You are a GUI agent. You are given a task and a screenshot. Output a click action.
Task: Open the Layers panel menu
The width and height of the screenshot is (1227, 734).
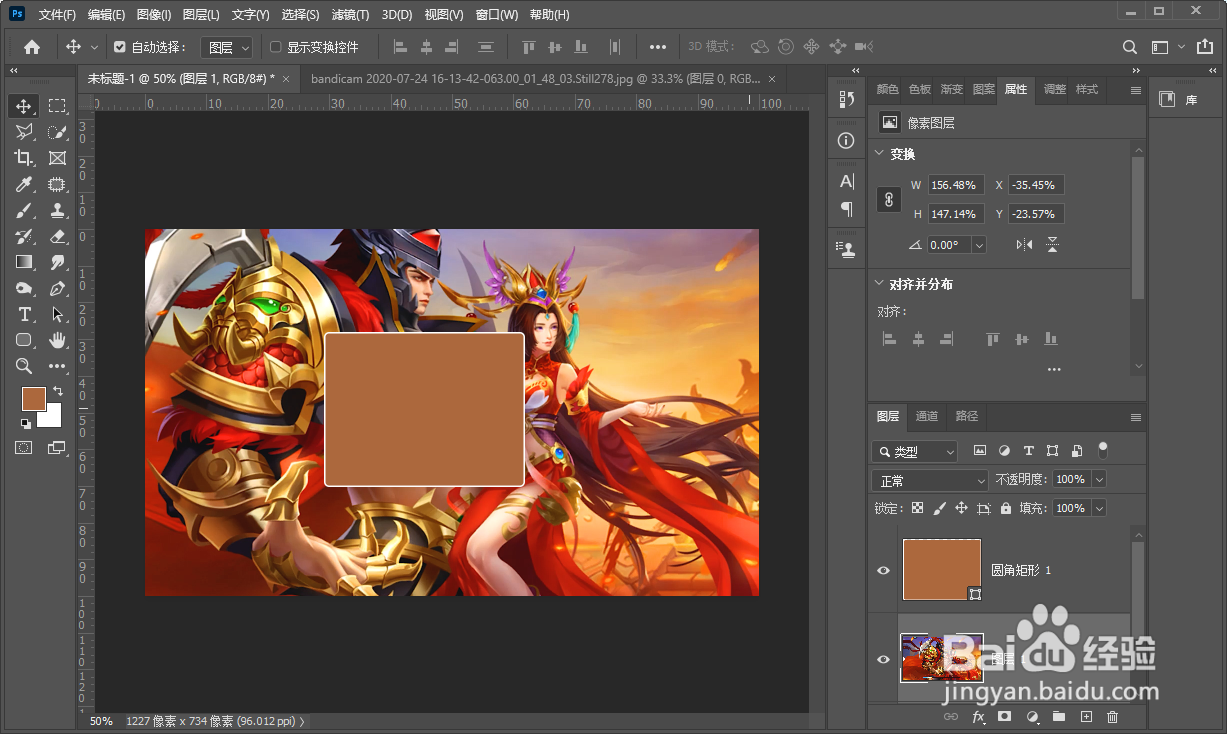tap(1135, 417)
